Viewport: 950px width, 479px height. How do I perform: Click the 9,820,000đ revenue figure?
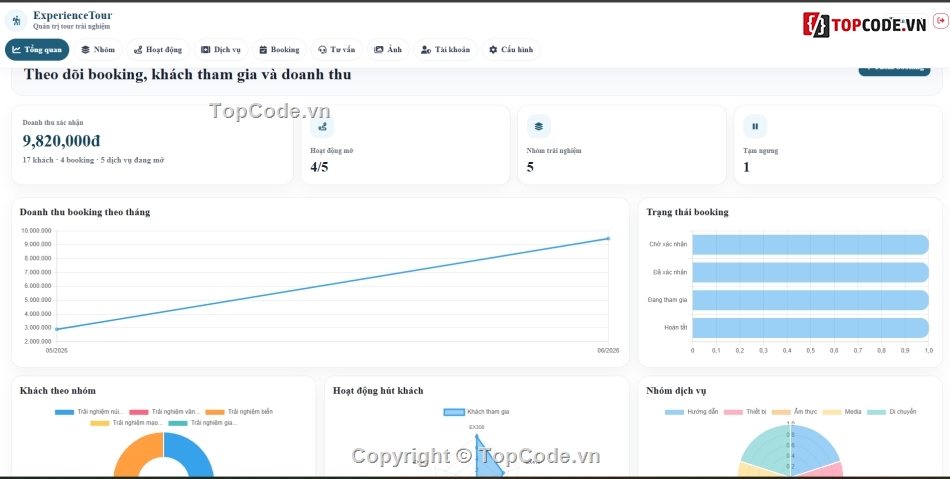pos(61,141)
